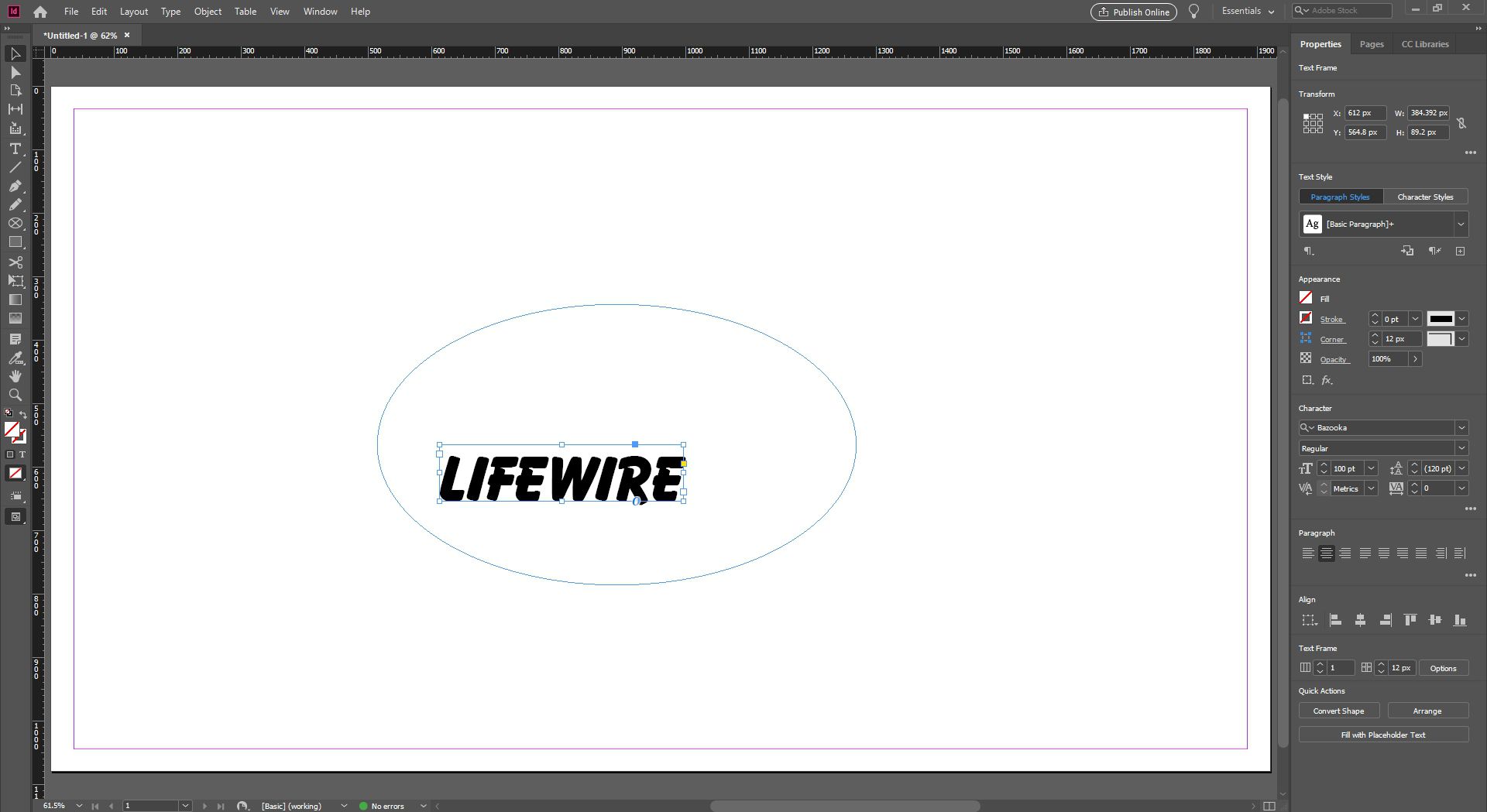Click the Home icon in top bar
The width and height of the screenshot is (1487, 812).
[x=40, y=12]
